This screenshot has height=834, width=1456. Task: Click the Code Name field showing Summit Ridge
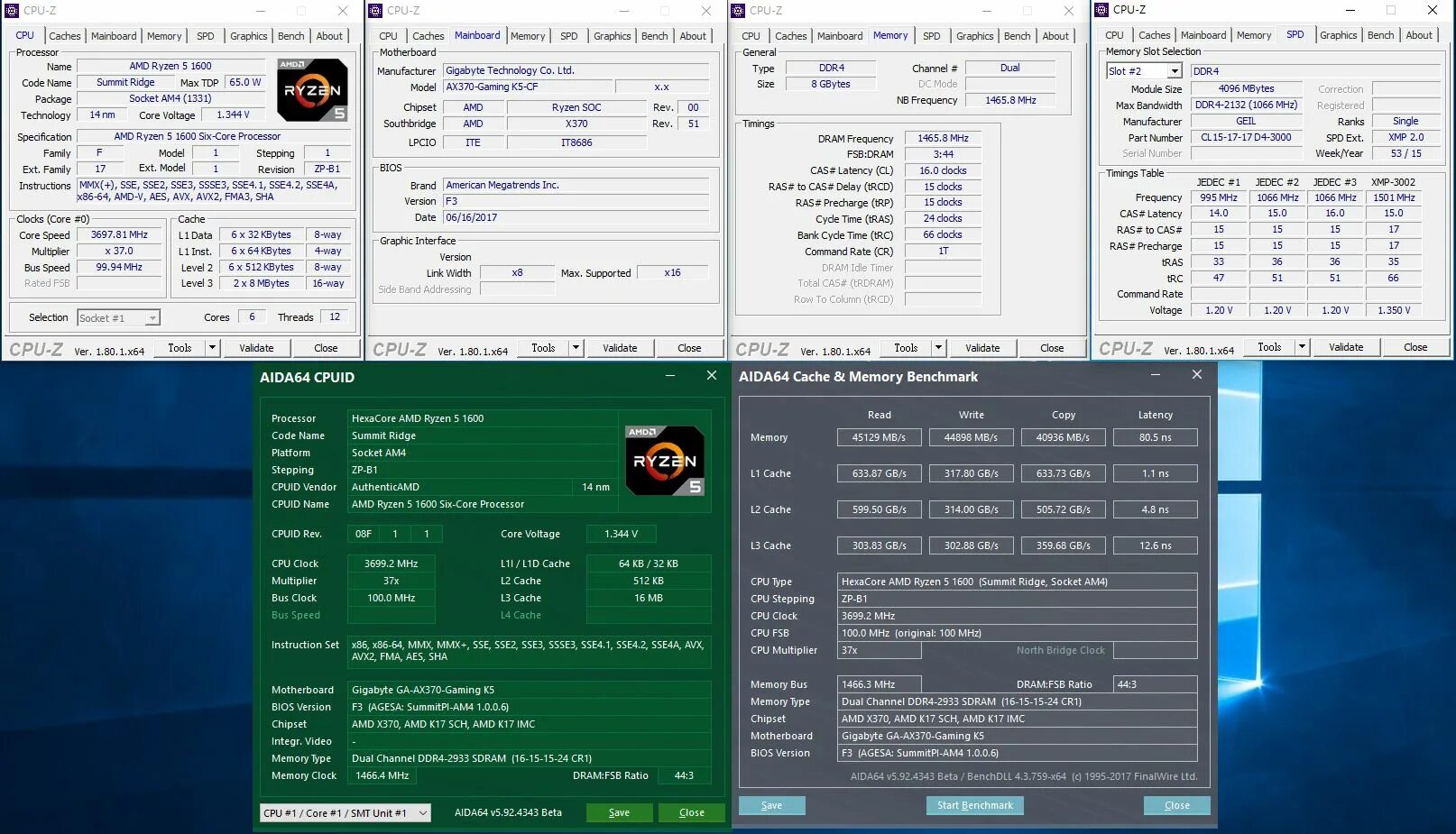coord(125,83)
